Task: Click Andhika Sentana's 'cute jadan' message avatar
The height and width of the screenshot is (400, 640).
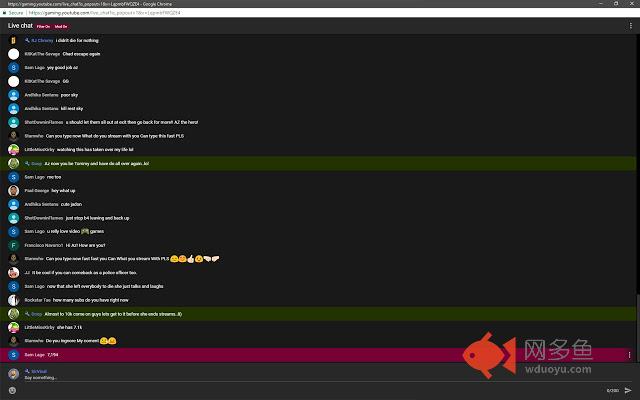Action: [13, 203]
